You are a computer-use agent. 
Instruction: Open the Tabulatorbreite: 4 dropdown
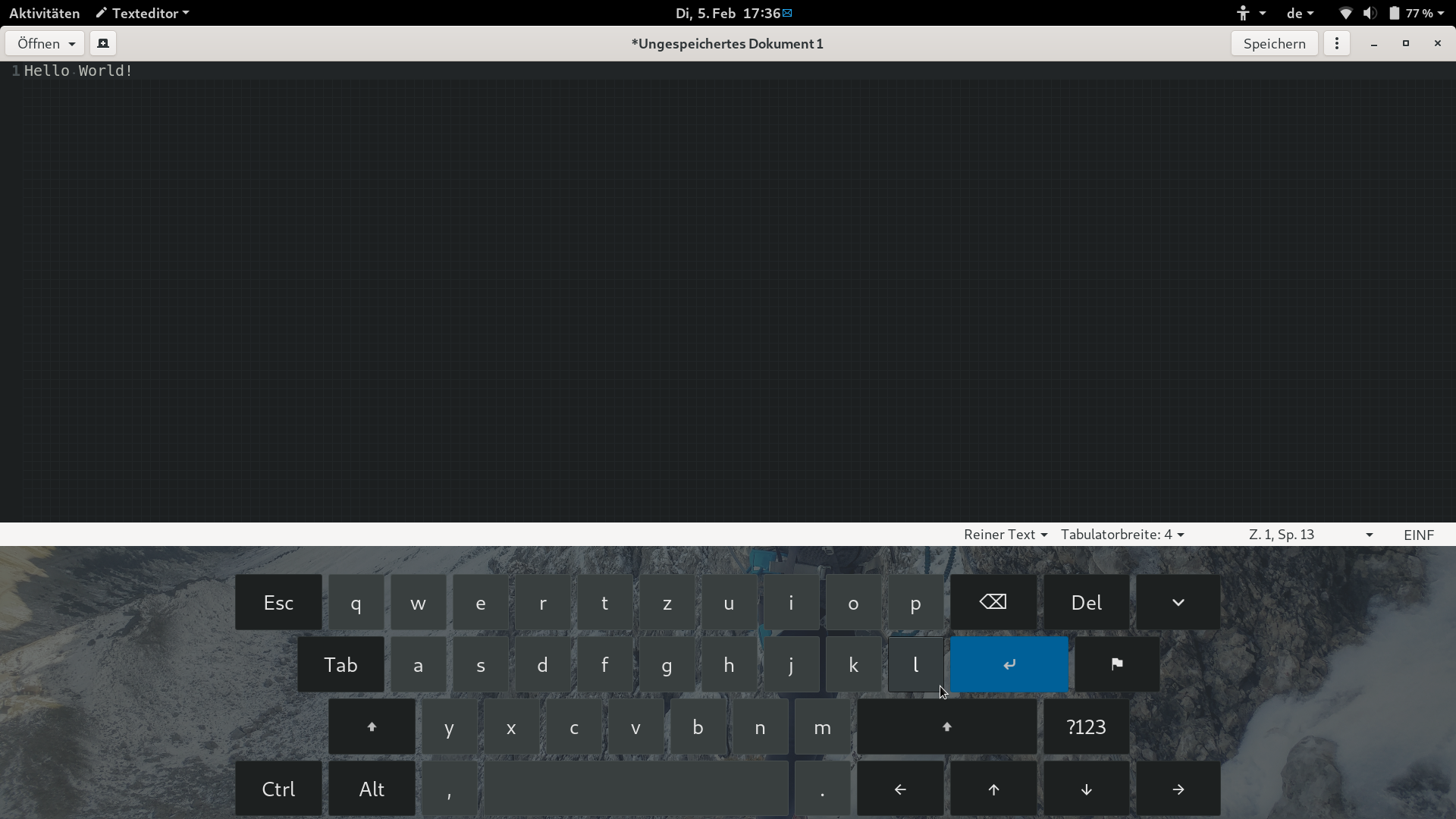pos(1122,534)
